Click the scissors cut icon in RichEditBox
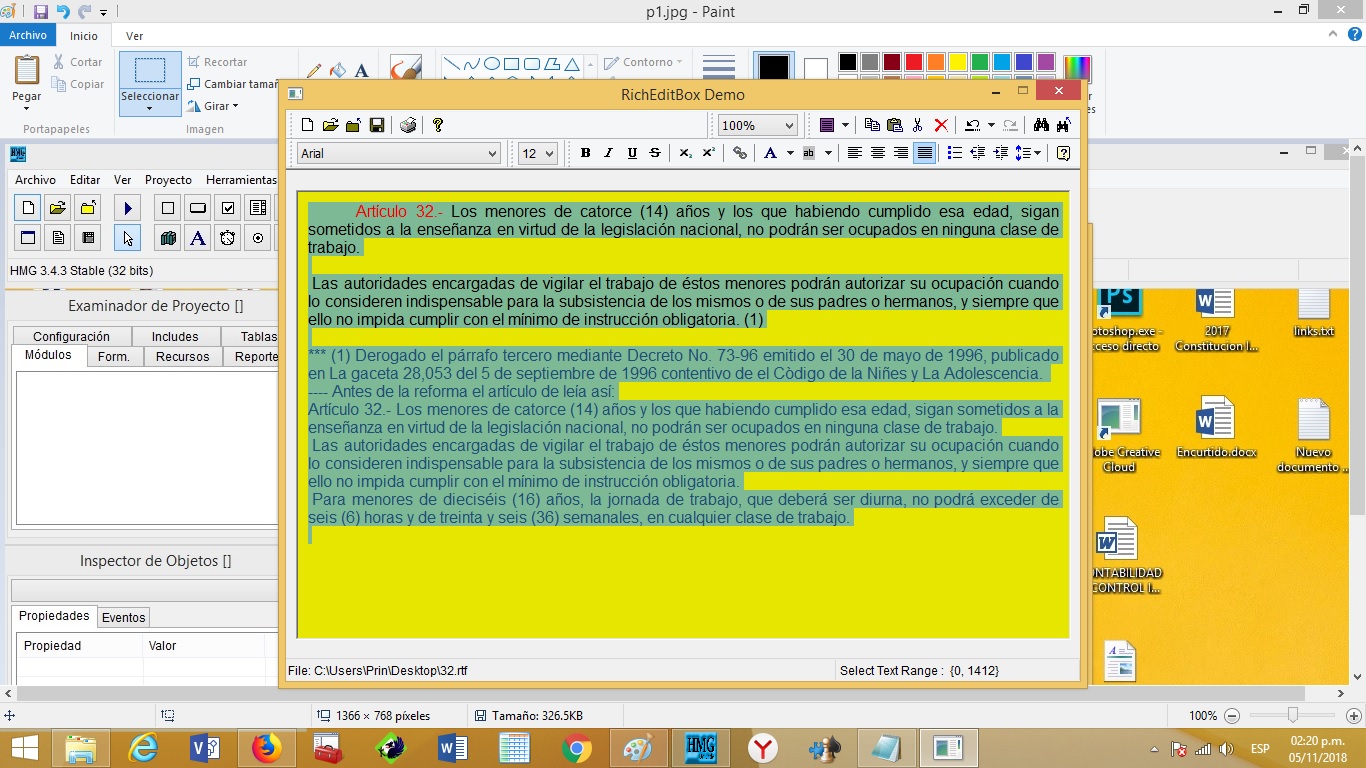The width and height of the screenshot is (1366, 768). tap(918, 125)
